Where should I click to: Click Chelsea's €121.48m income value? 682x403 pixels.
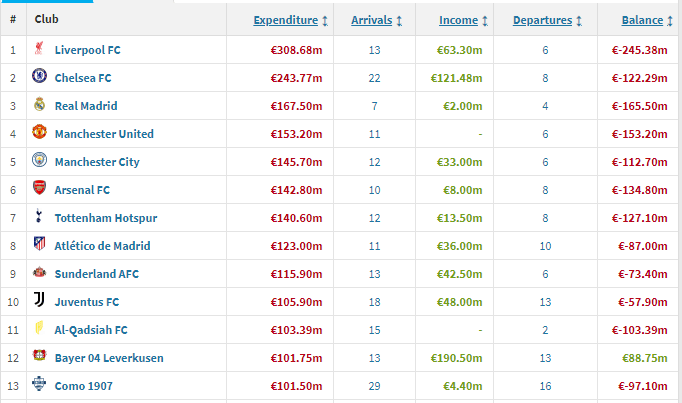pyautogui.click(x=458, y=77)
